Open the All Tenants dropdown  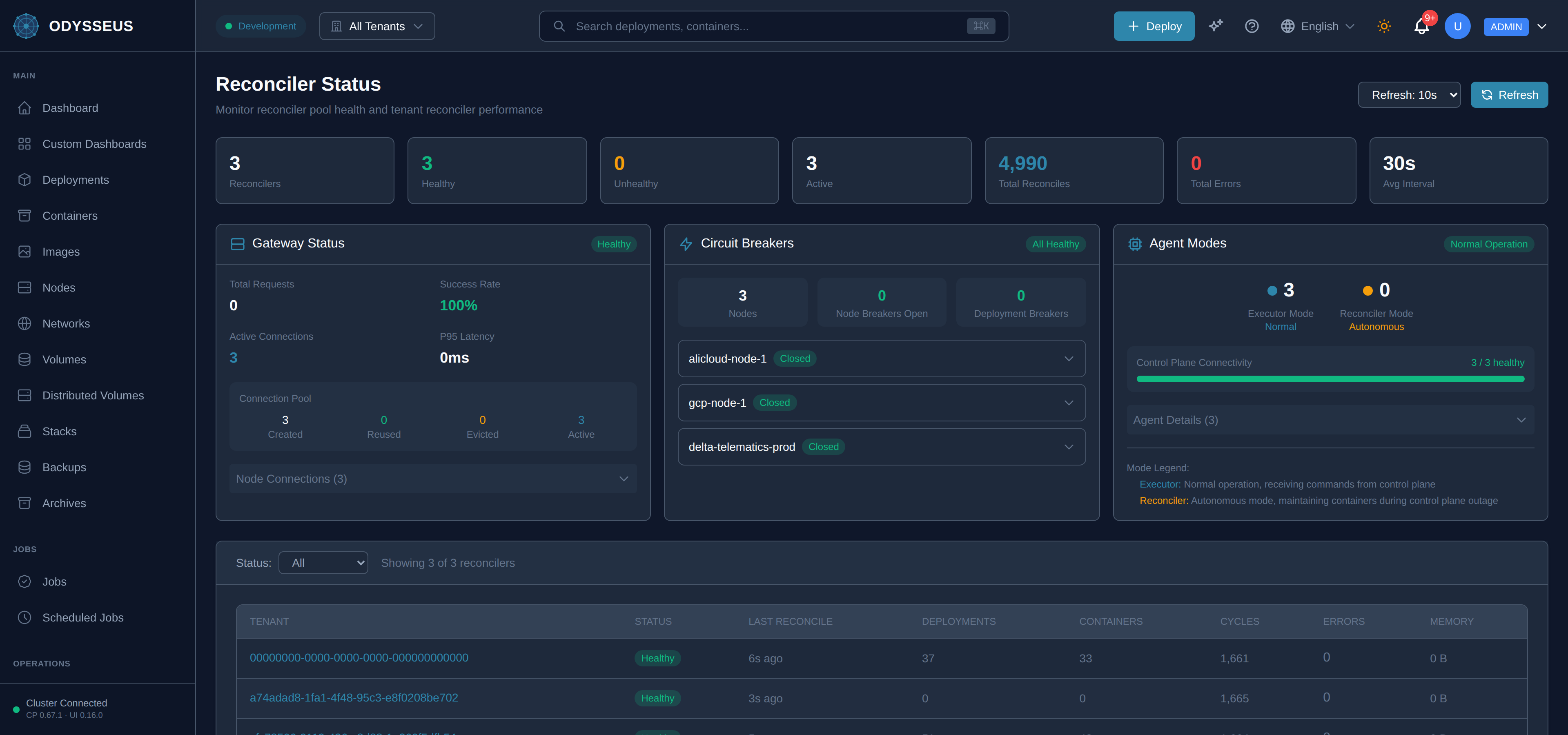[377, 26]
